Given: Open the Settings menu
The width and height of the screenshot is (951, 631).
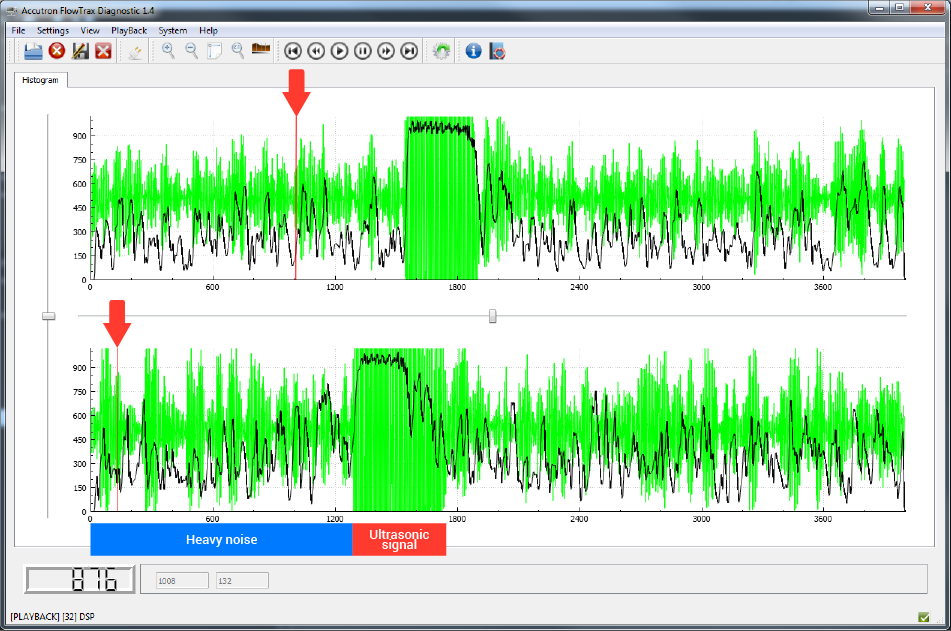Looking at the screenshot, I should 53,30.
